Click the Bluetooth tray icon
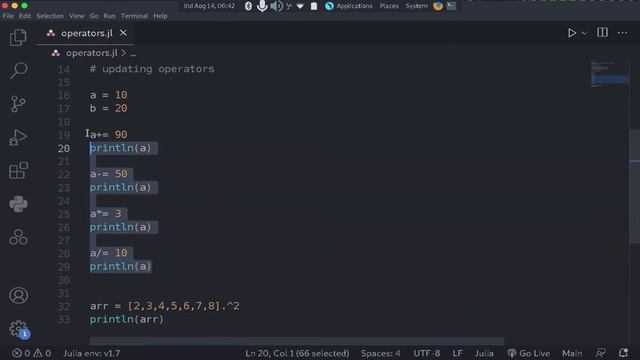This screenshot has height=360, width=640. pos(248,6)
